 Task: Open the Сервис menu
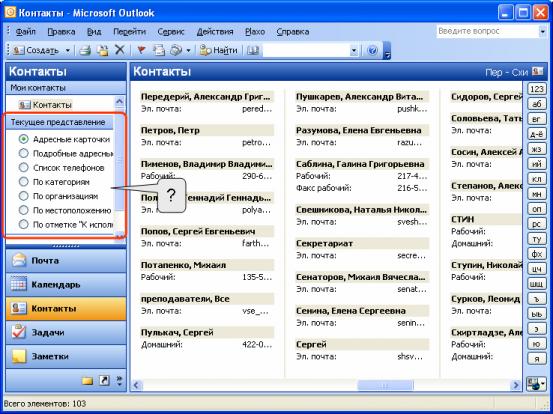171,32
